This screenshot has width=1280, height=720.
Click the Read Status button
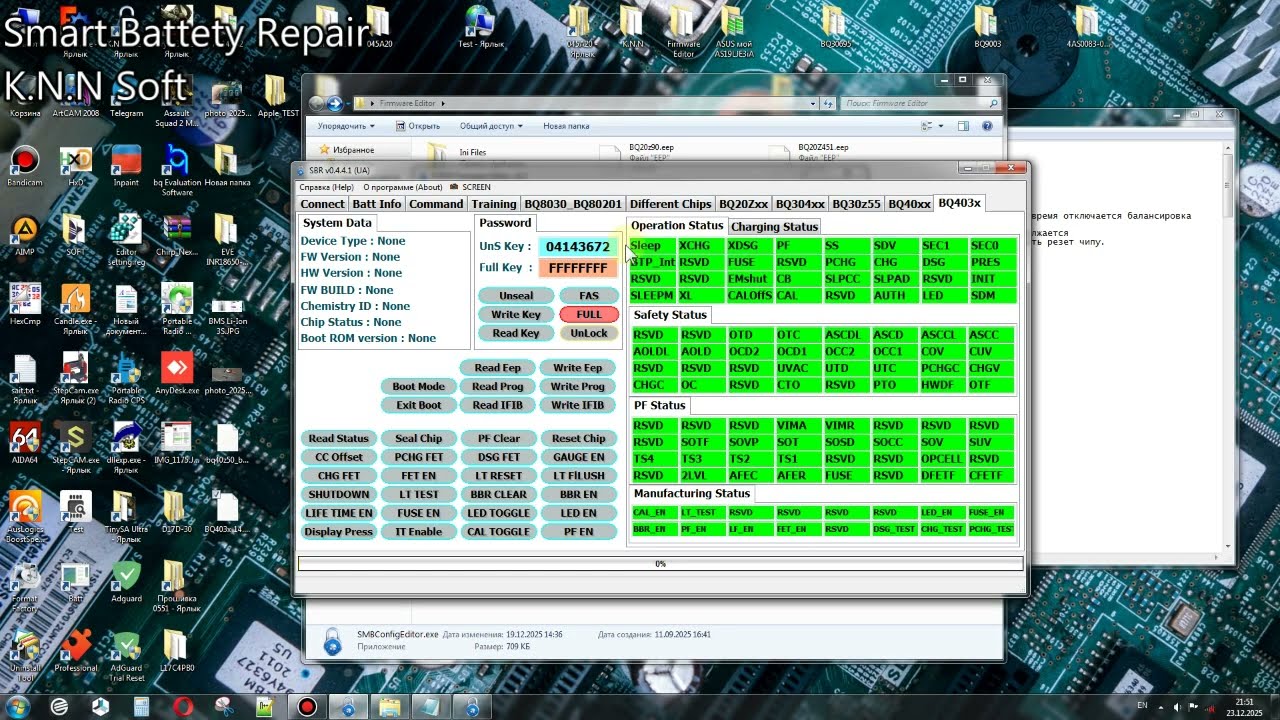[x=338, y=439]
